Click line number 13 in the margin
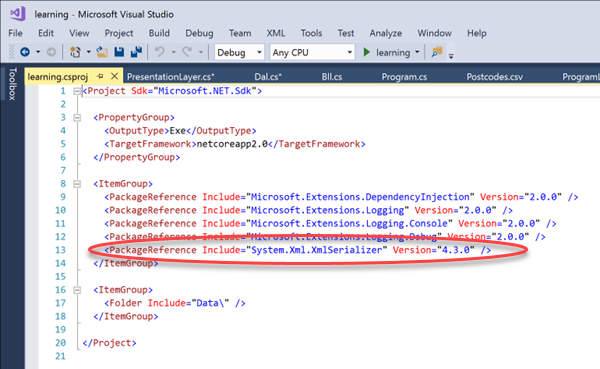Screen dimensions: 600x369 (60, 250)
